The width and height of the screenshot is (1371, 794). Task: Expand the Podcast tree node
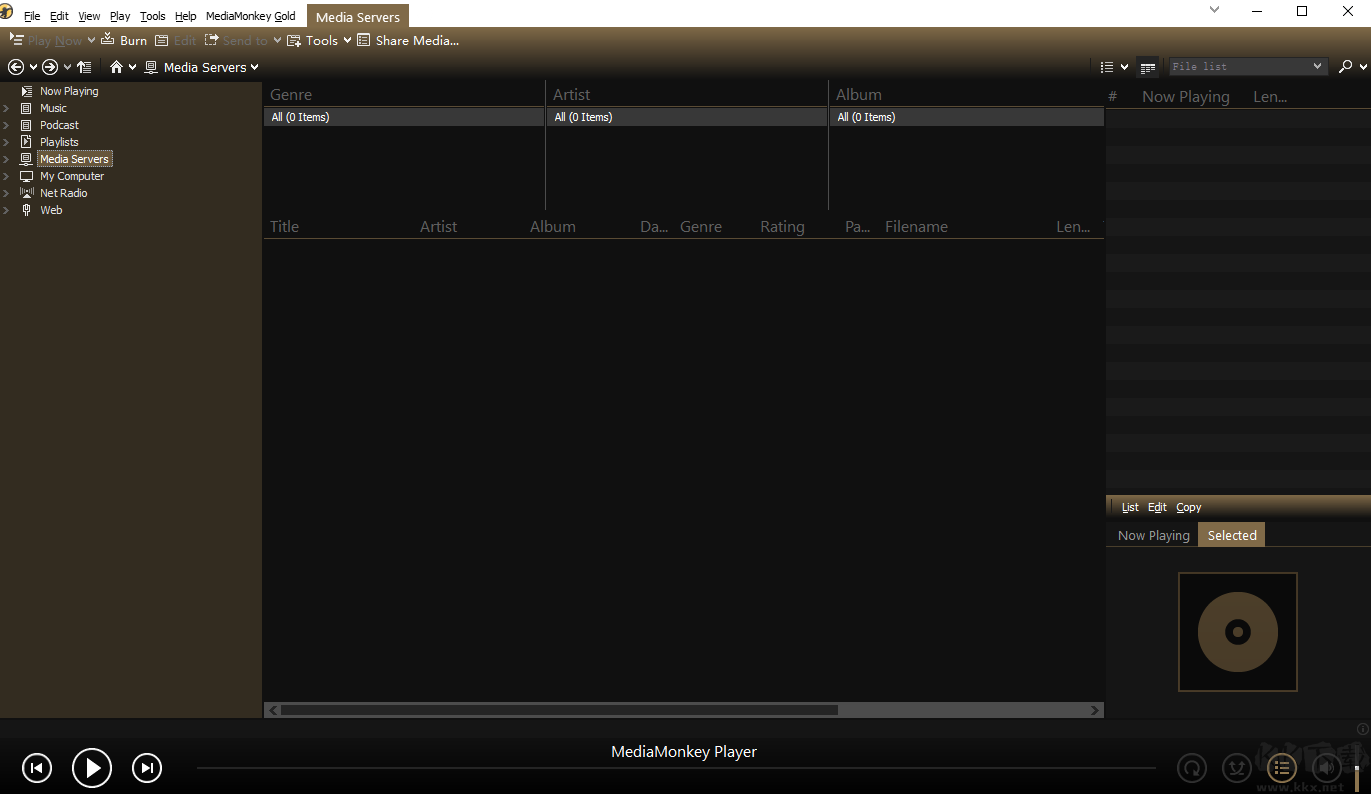point(6,125)
